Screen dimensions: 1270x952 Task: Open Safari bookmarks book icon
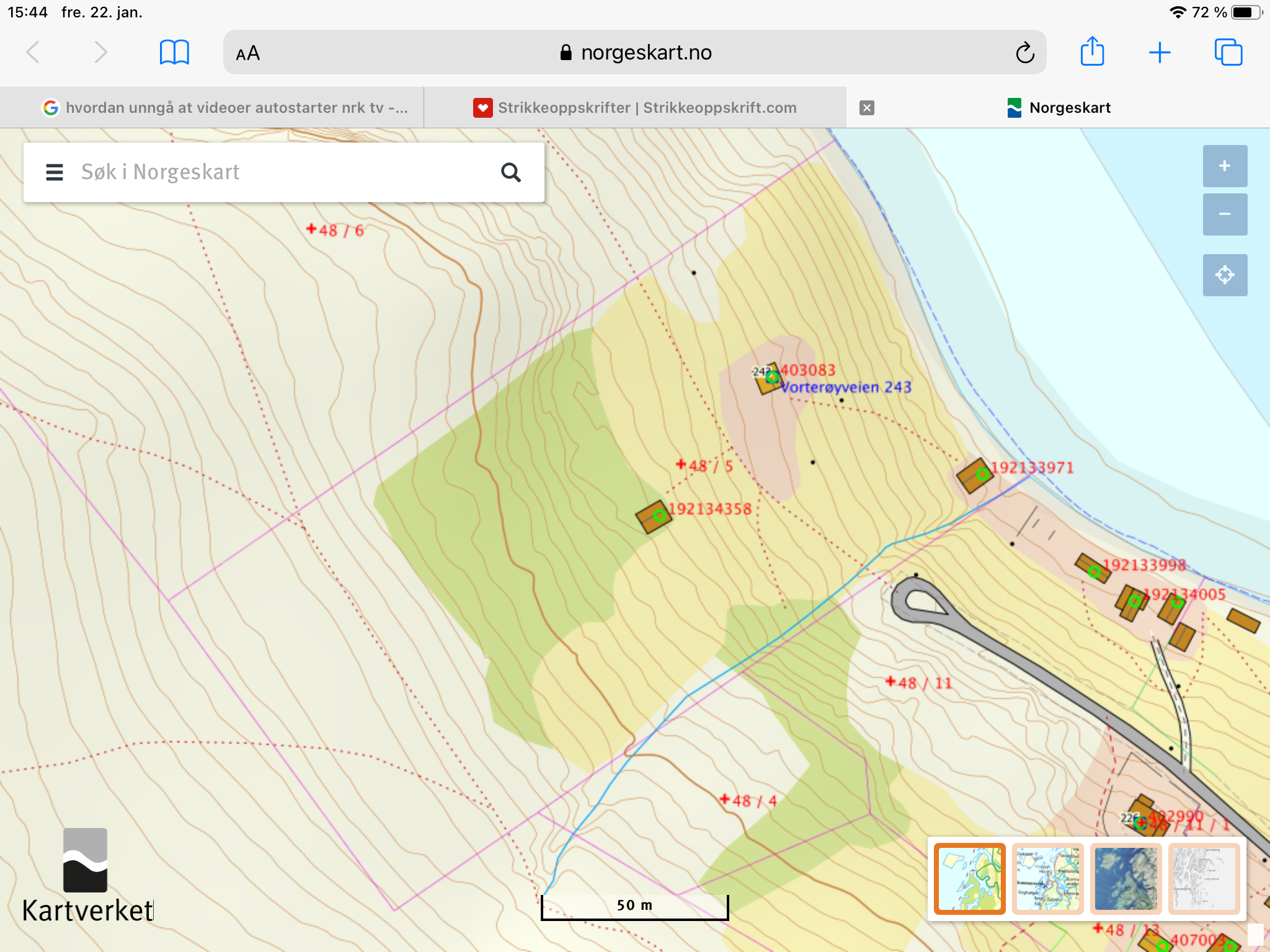(174, 53)
